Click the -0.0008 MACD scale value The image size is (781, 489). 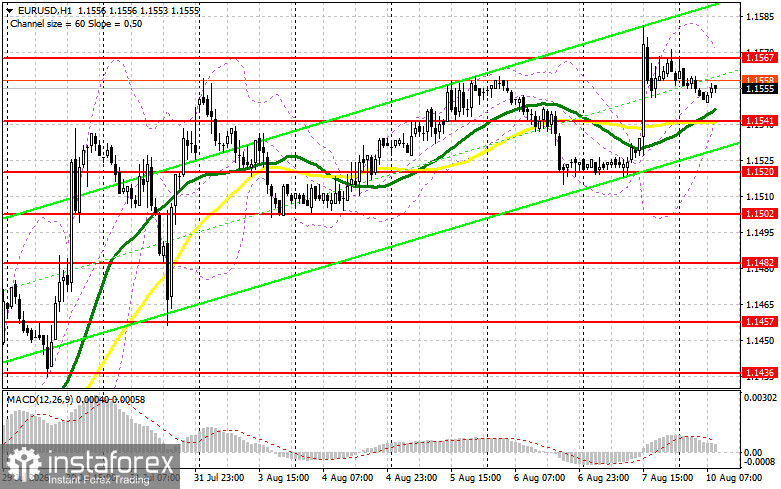[x=759, y=462]
